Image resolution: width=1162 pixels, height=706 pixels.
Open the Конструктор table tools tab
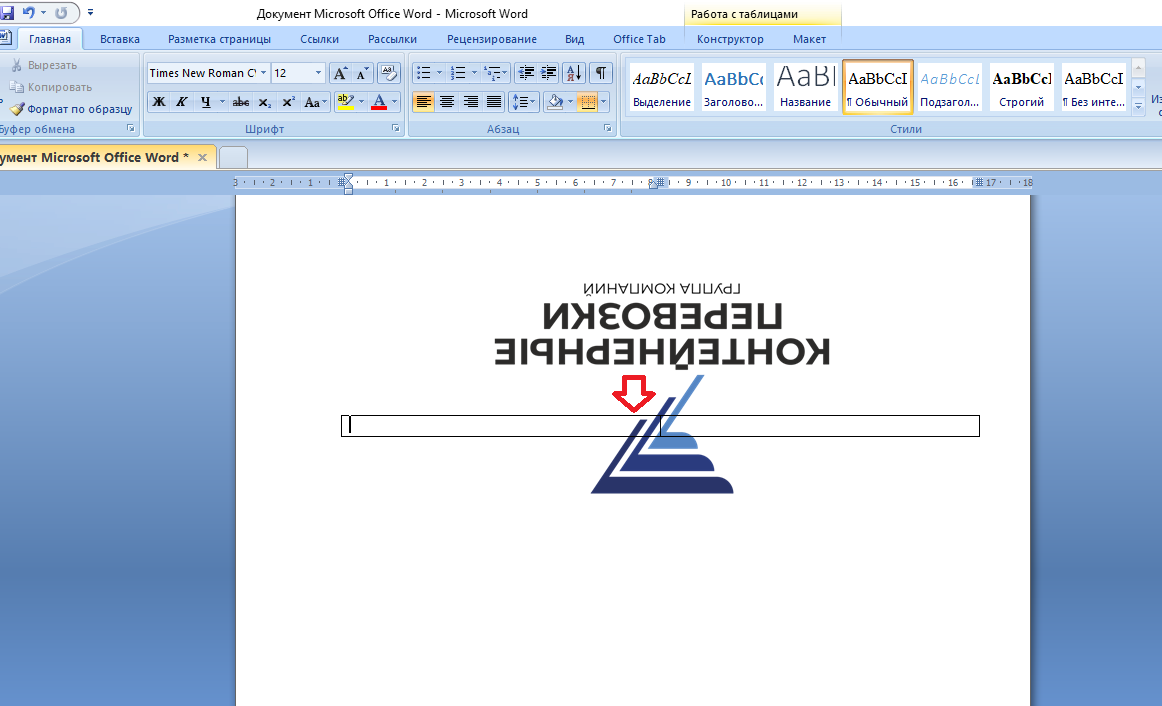pos(730,39)
